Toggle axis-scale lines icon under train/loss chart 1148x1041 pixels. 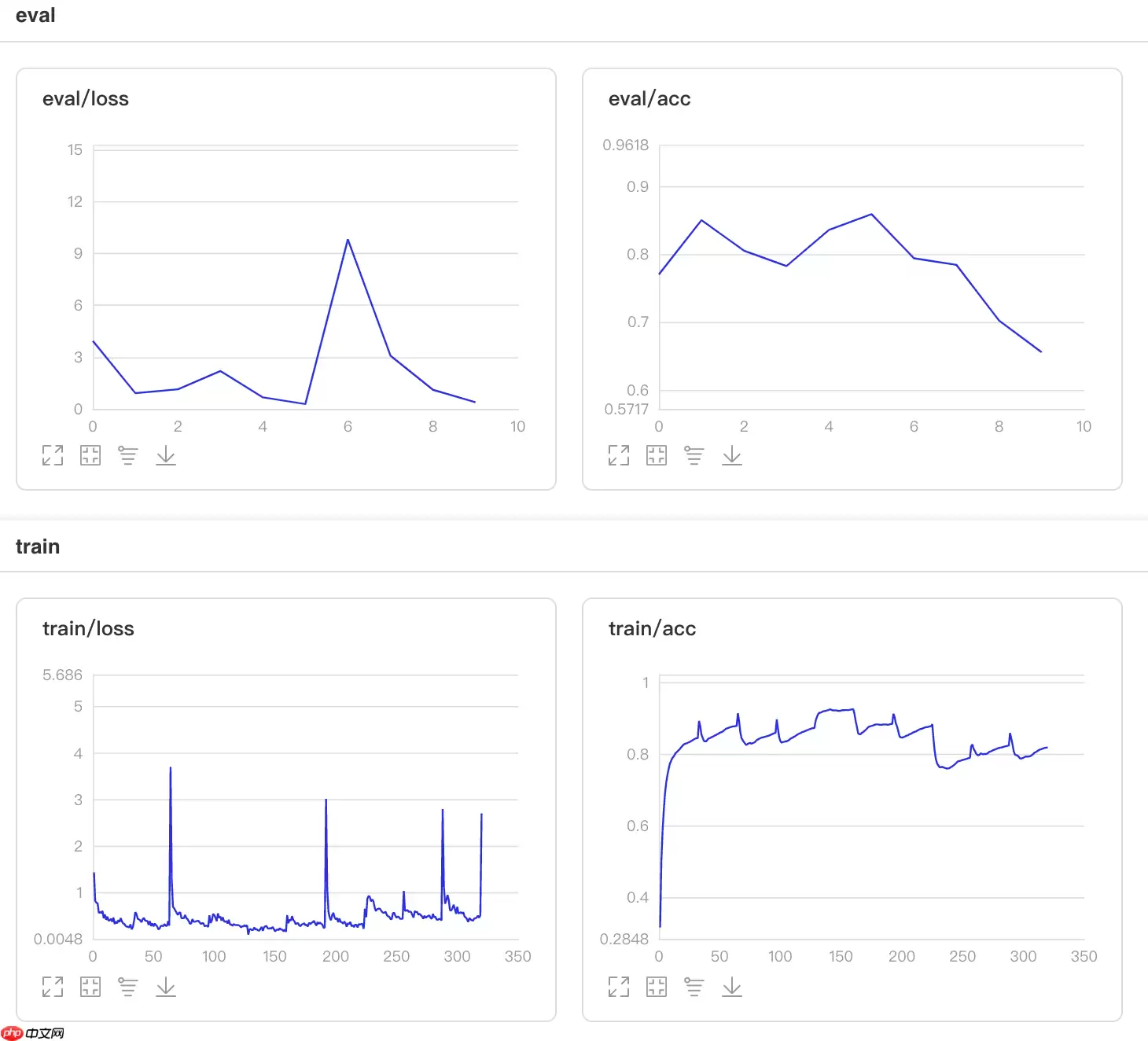click(x=128, y=987)
